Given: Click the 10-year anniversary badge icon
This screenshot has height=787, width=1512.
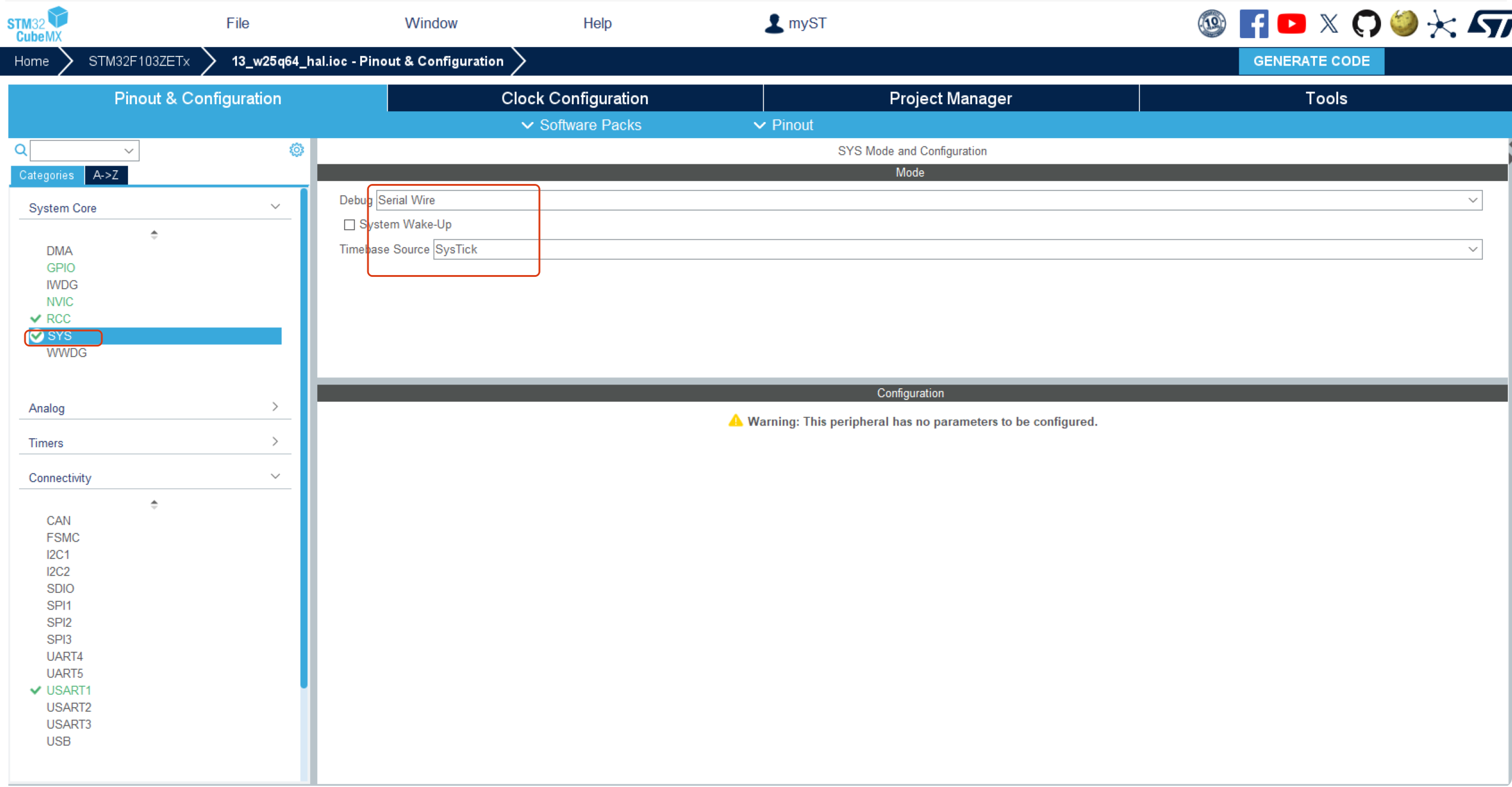Looking at the screenshot, I should click(1211, 24).
